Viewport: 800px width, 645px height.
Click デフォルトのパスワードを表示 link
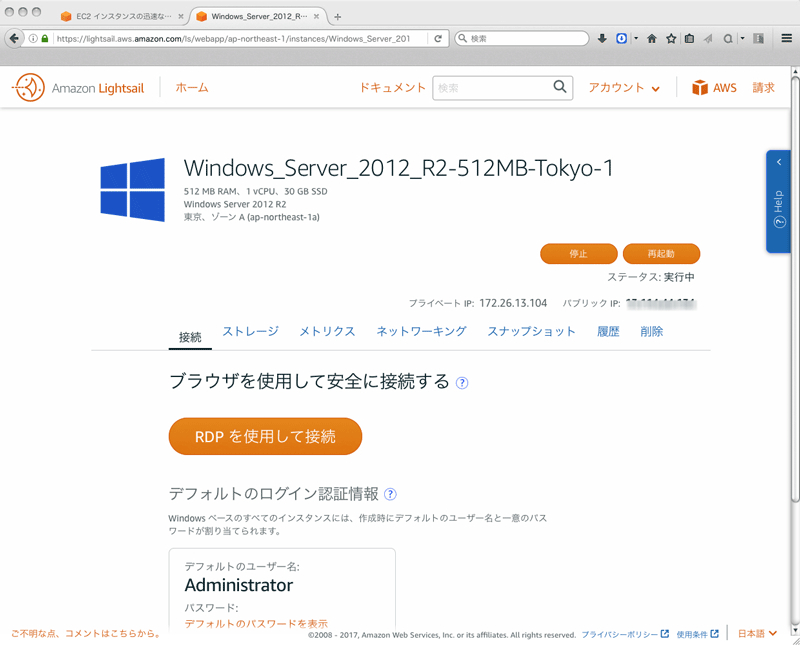tap(256, 624)
